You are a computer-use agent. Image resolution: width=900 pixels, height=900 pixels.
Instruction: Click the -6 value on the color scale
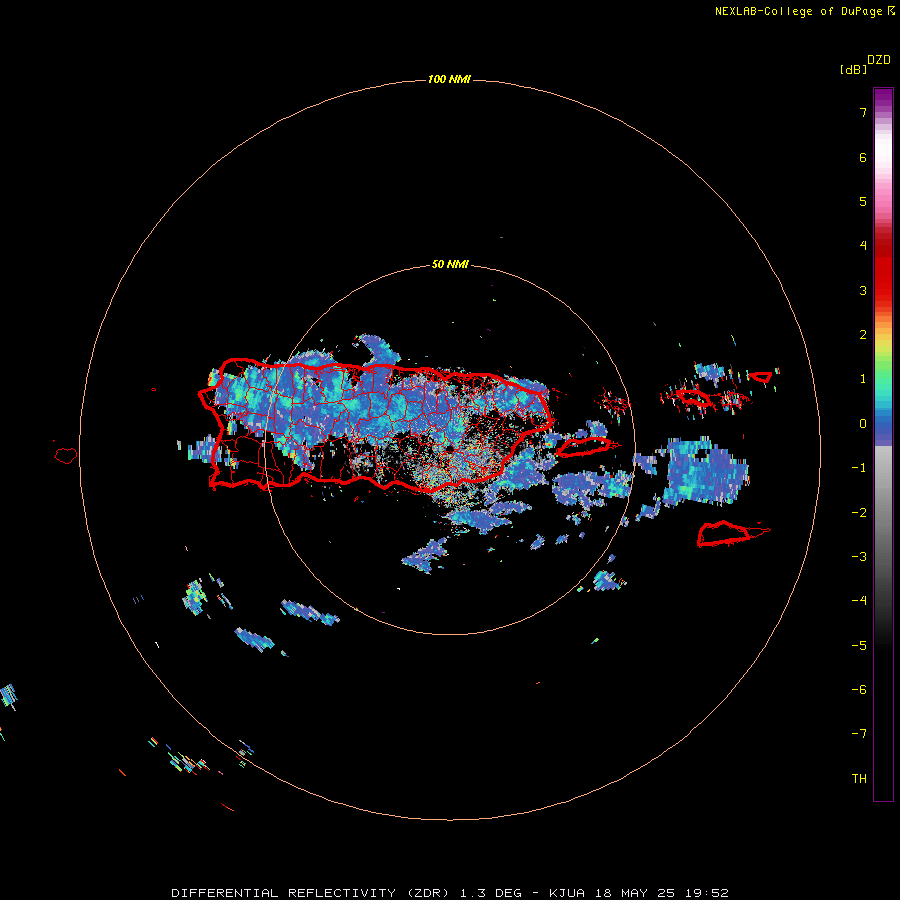click(859, 690)
